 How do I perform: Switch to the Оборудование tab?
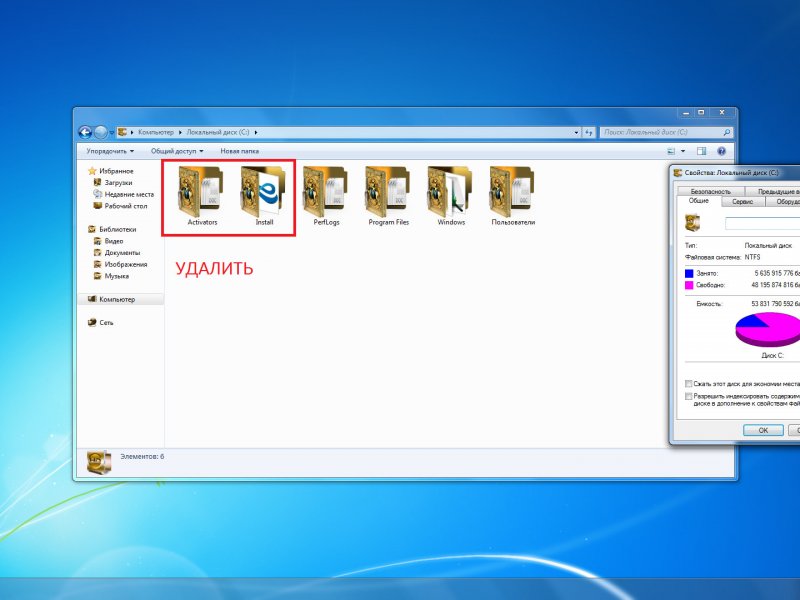[x=783, y=202]
